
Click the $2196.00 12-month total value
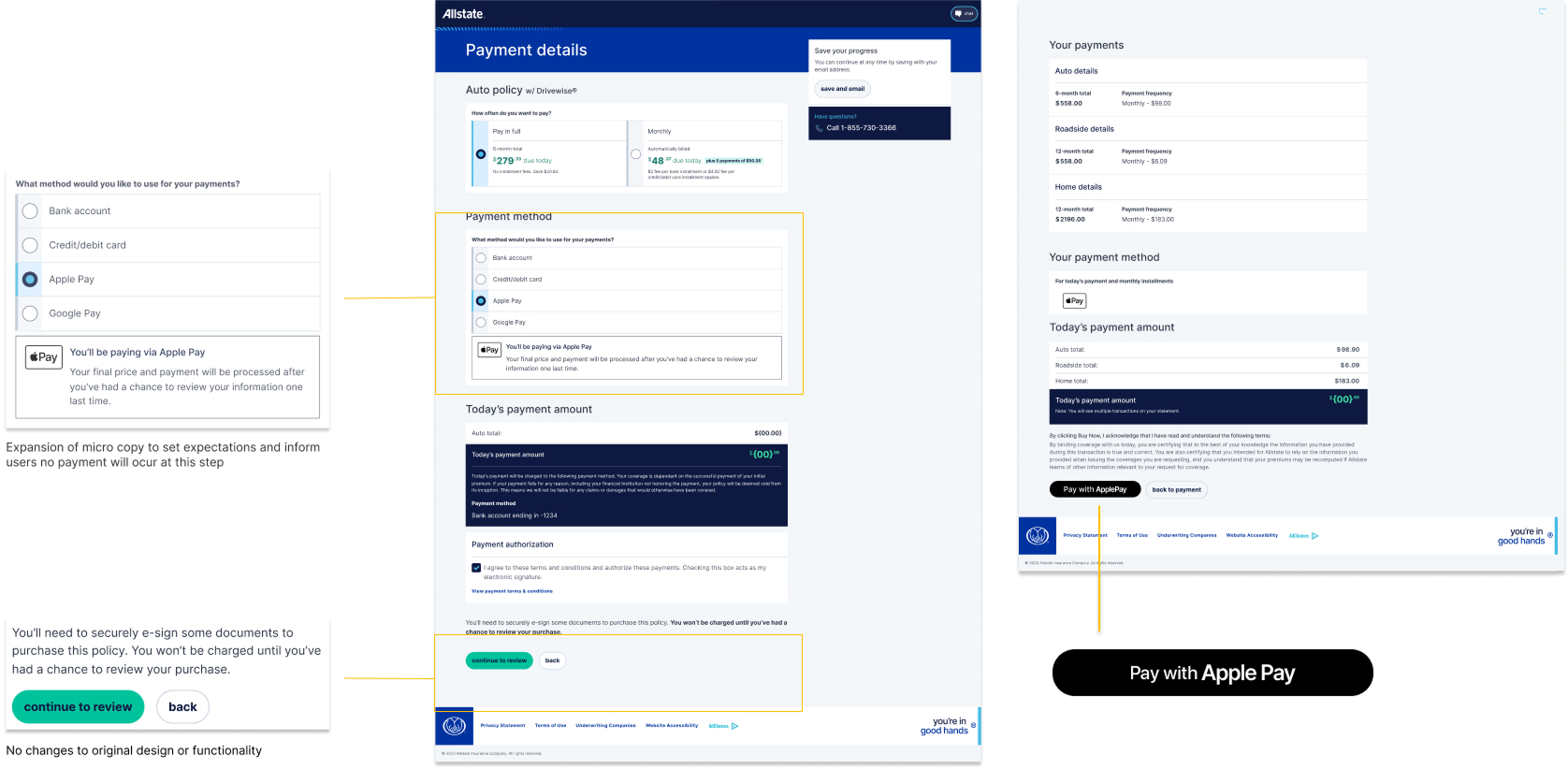[x=1070, y=220]
